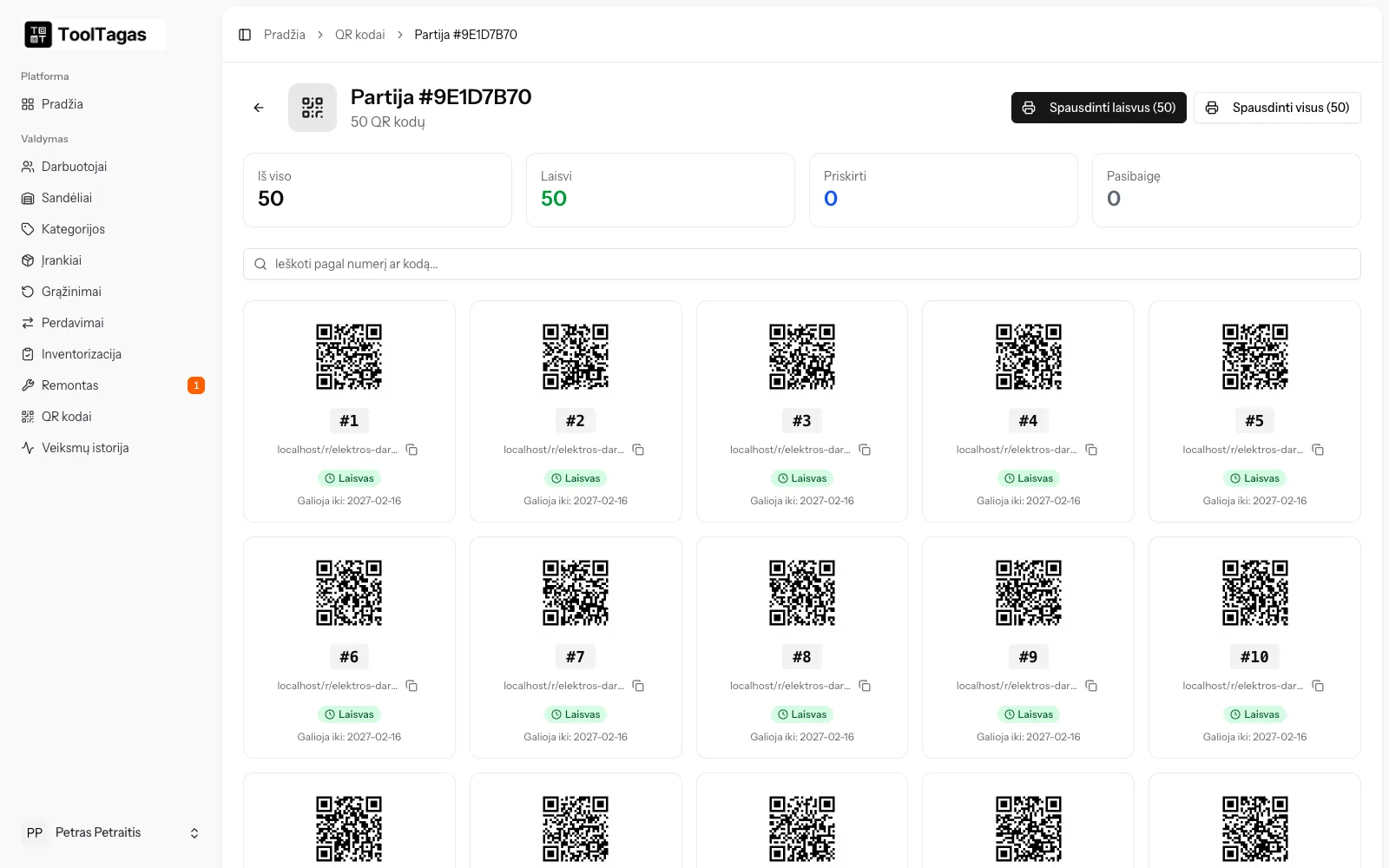Go to QR kodai breadcrumb
Viewport: 1389px width, 868px height.
click(360, 35)
